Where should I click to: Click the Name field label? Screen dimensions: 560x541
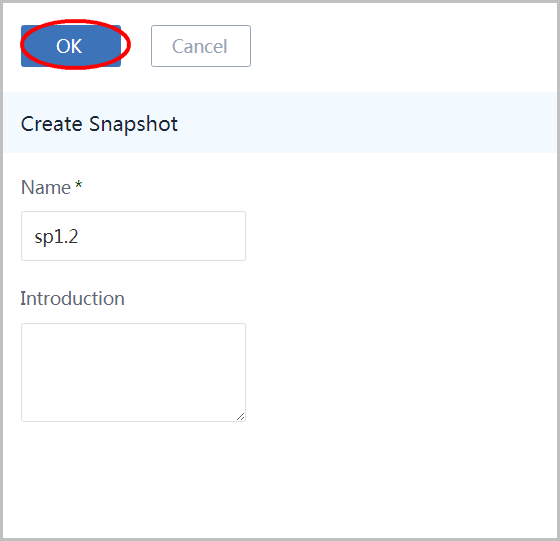click(46, 187)
